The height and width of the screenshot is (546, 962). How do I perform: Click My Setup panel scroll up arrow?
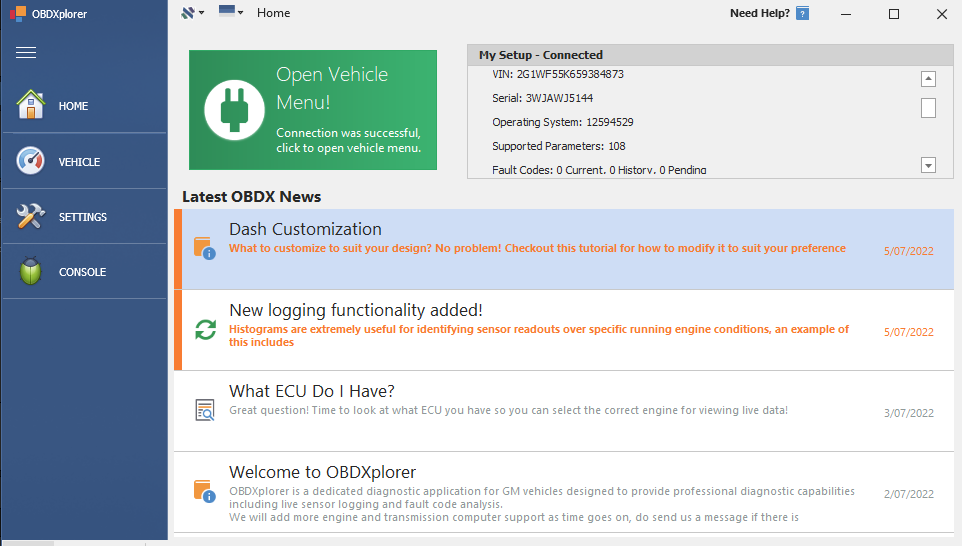click(x=928, y=79)
